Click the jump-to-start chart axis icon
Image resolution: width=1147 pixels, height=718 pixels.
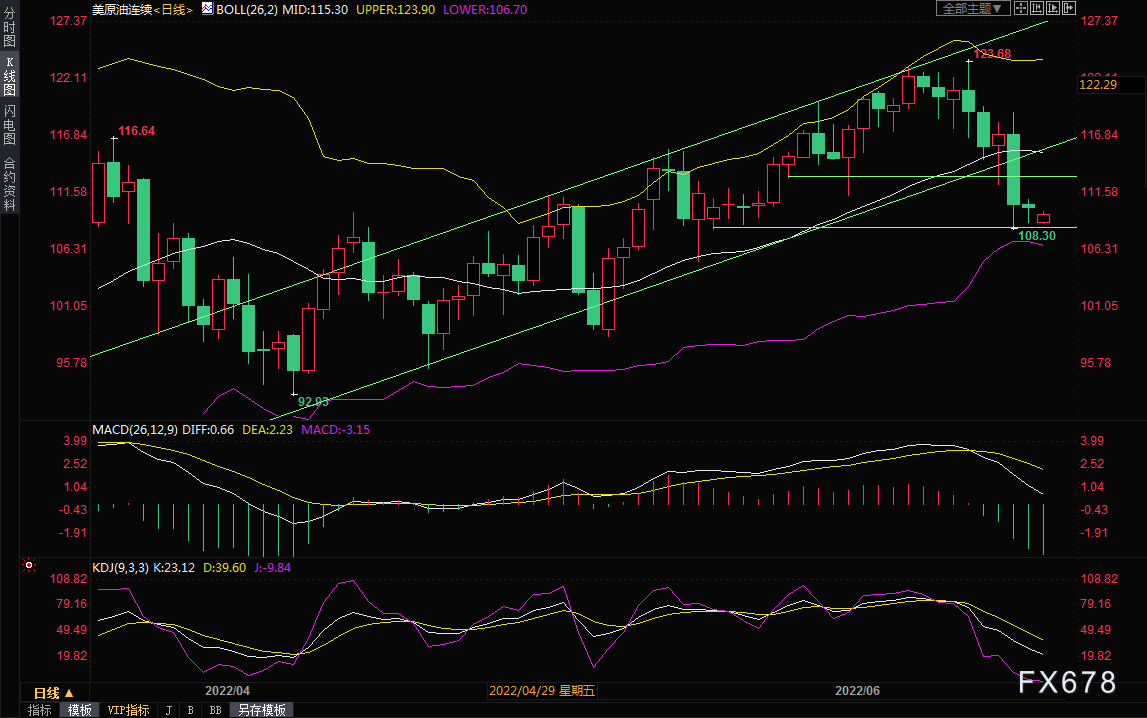1037,8
